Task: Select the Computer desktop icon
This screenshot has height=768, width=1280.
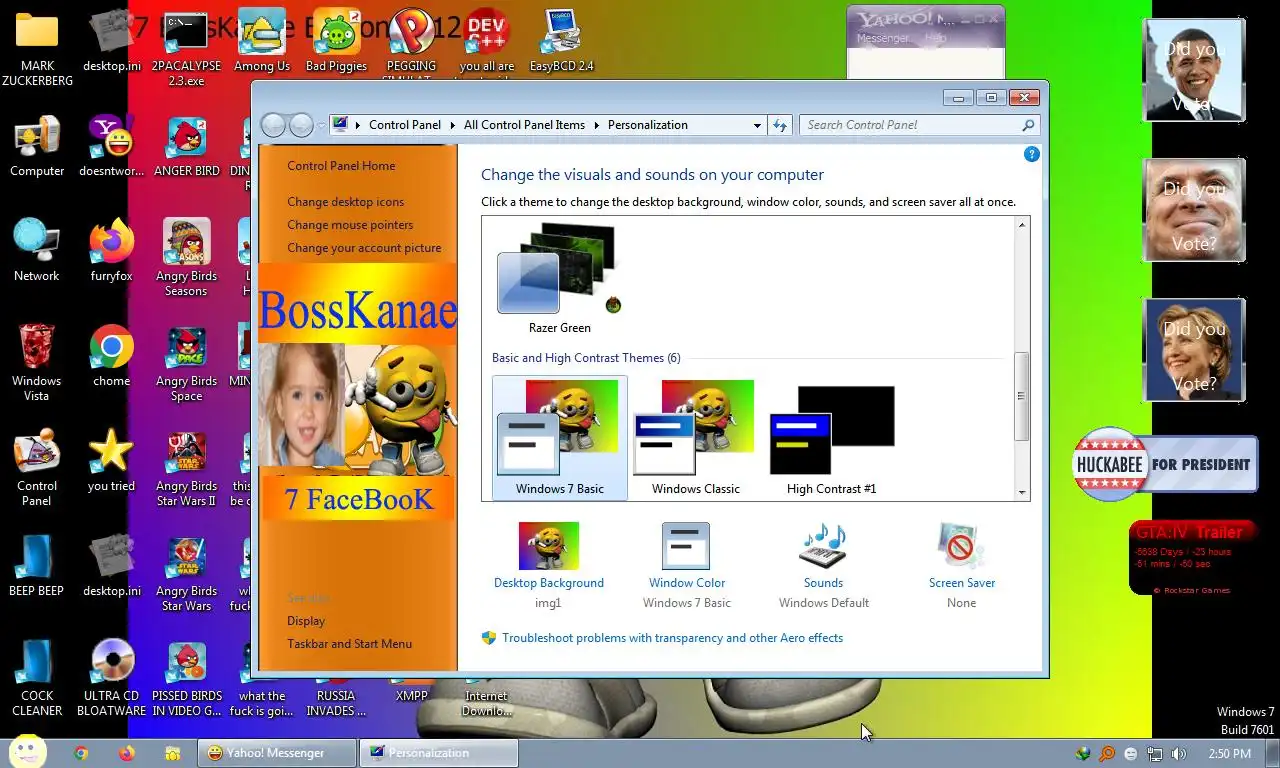Action: pyautogui.click(x=37, y=147)
